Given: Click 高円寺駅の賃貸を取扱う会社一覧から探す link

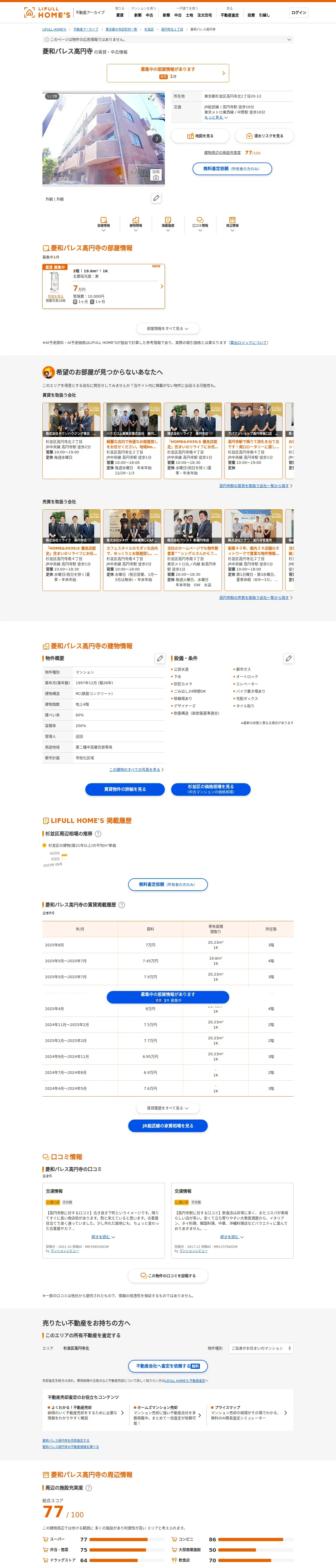Looking at the screenshot, I should [x=254, y=486].
